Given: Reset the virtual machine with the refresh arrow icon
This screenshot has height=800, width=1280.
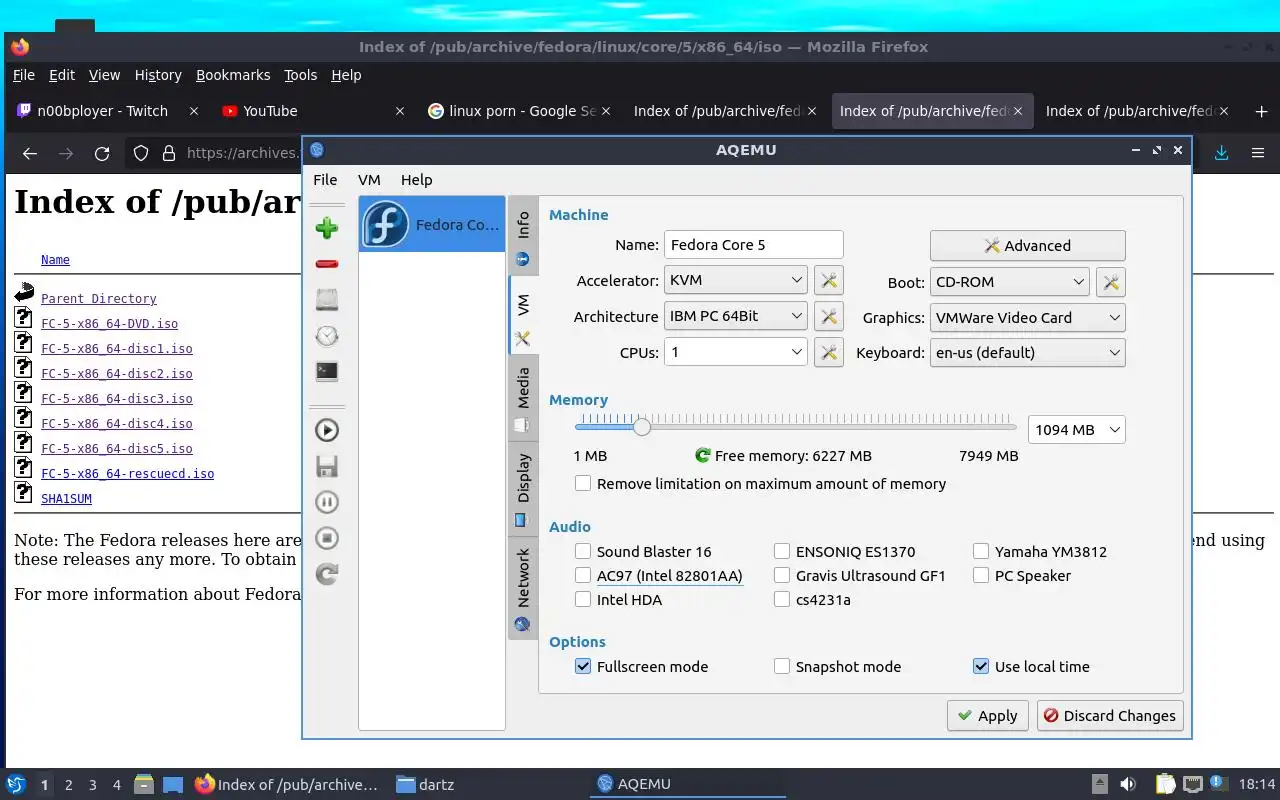Looking at the screenshot, I should click(326, 574).
